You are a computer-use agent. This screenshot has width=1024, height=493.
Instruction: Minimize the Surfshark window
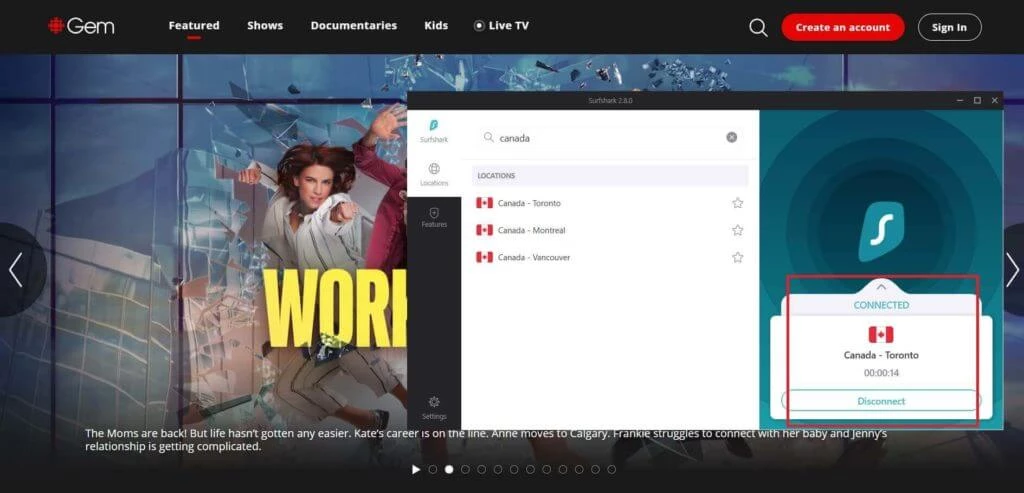tap(960, 101)
